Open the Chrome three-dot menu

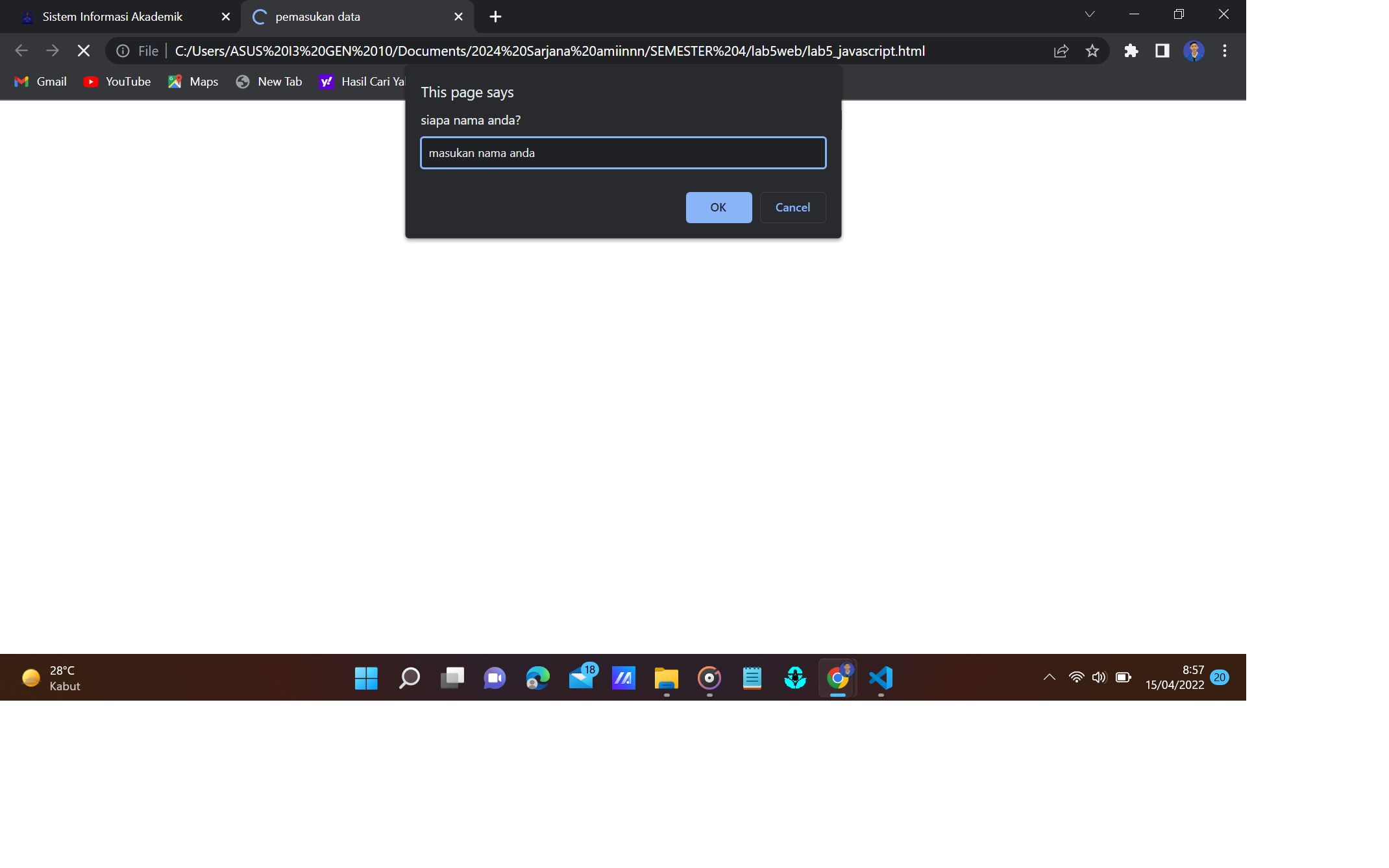[1225, 51]
